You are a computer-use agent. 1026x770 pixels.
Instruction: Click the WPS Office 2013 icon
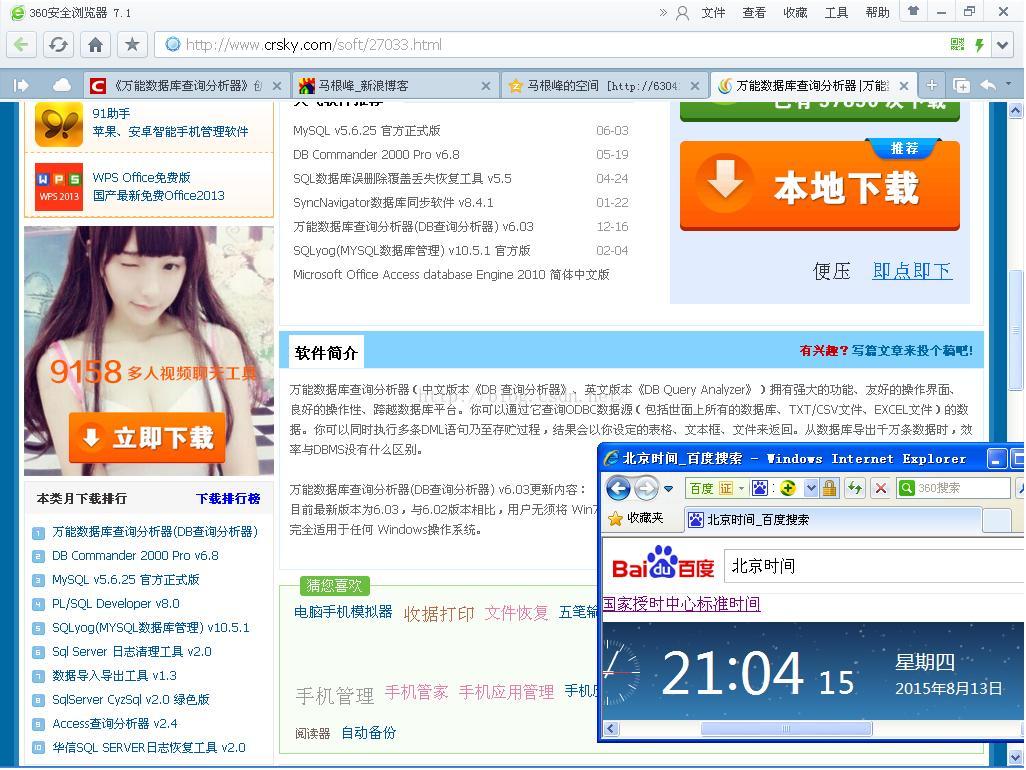[58, 186]
